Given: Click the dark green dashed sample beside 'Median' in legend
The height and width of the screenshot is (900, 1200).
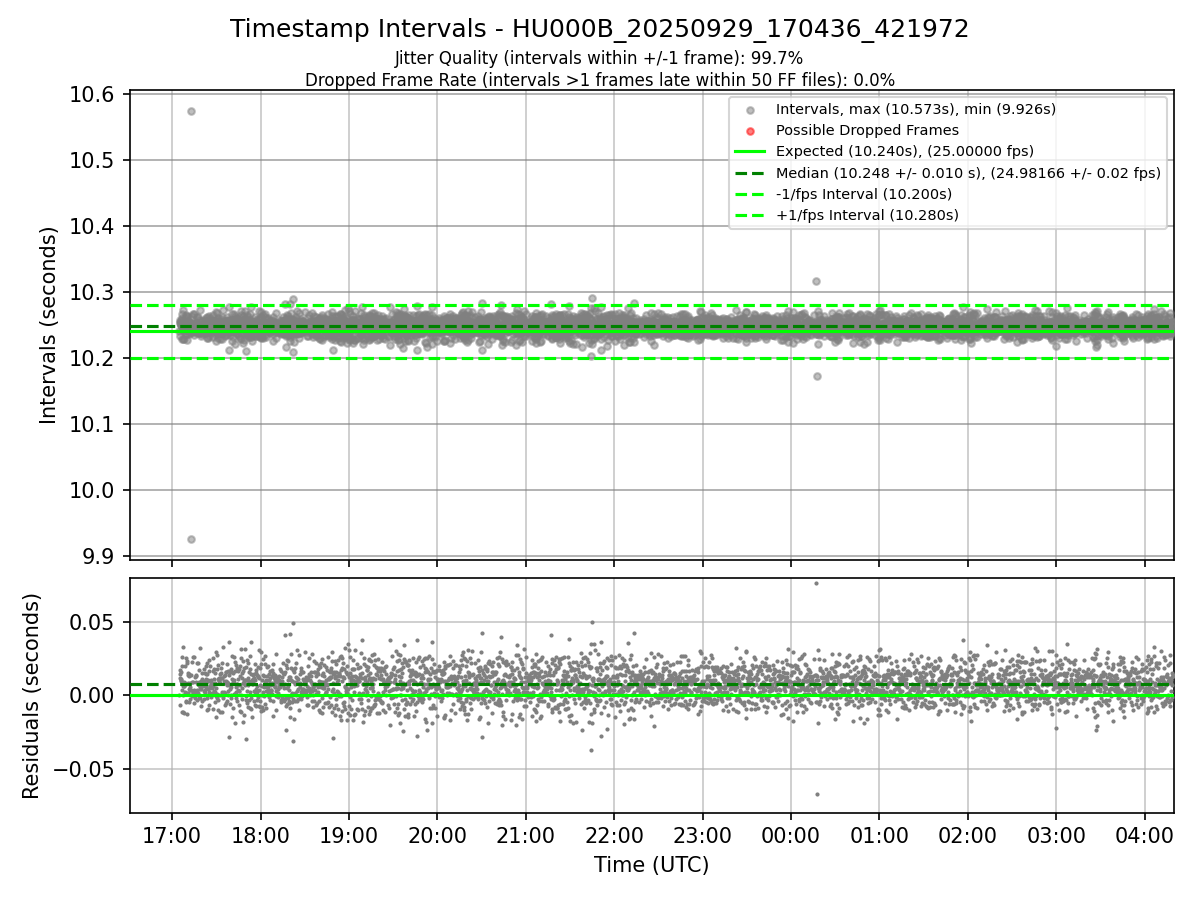Looking at the screenshot, I should click(x=751, y=173).
